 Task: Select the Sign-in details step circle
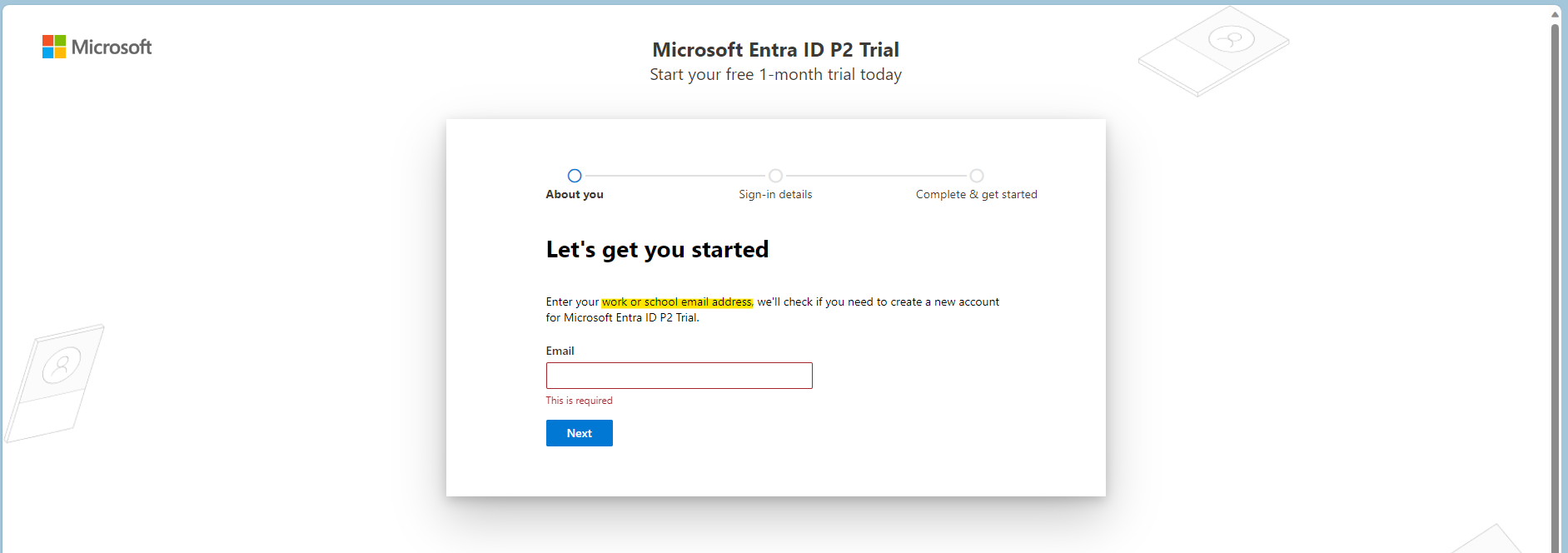pos(775,176)
